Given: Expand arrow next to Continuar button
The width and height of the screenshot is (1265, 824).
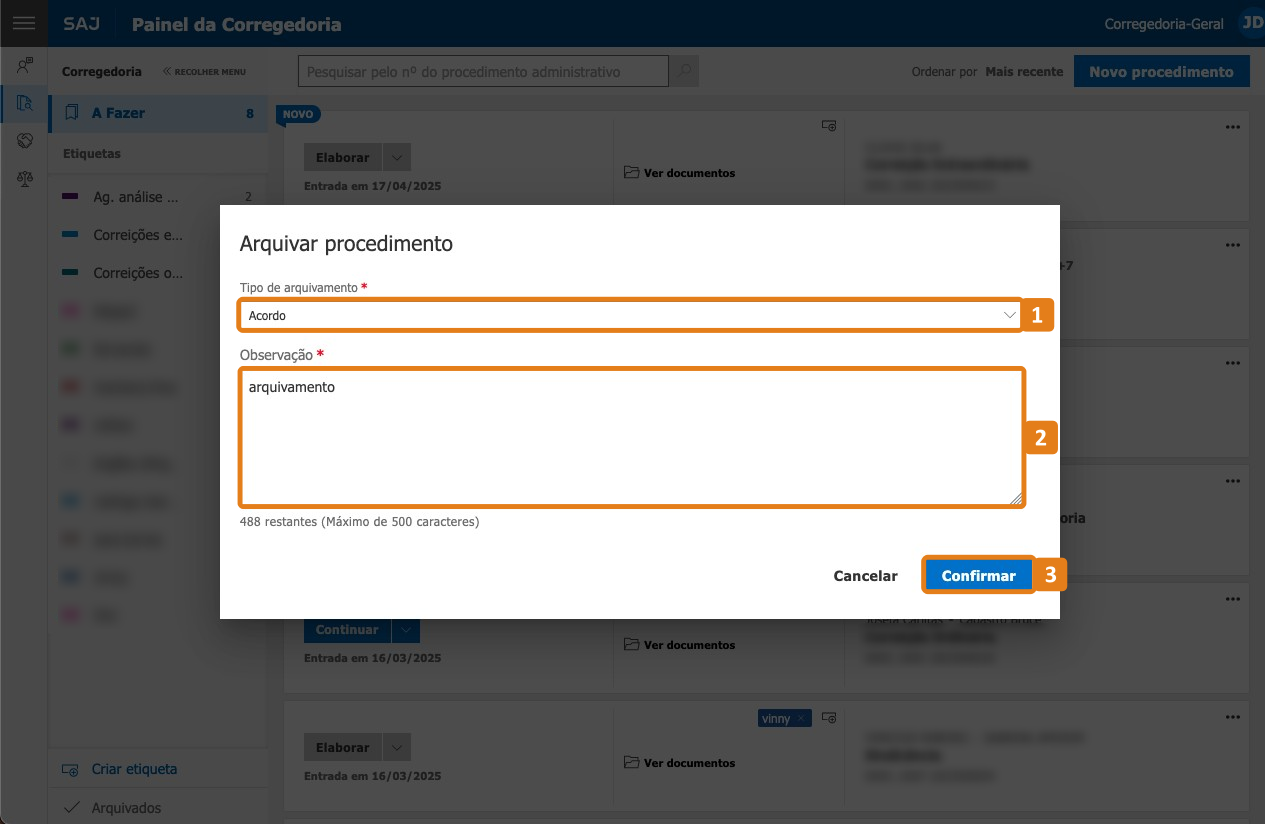Looking at the screenshot, I should coord(406,630).
